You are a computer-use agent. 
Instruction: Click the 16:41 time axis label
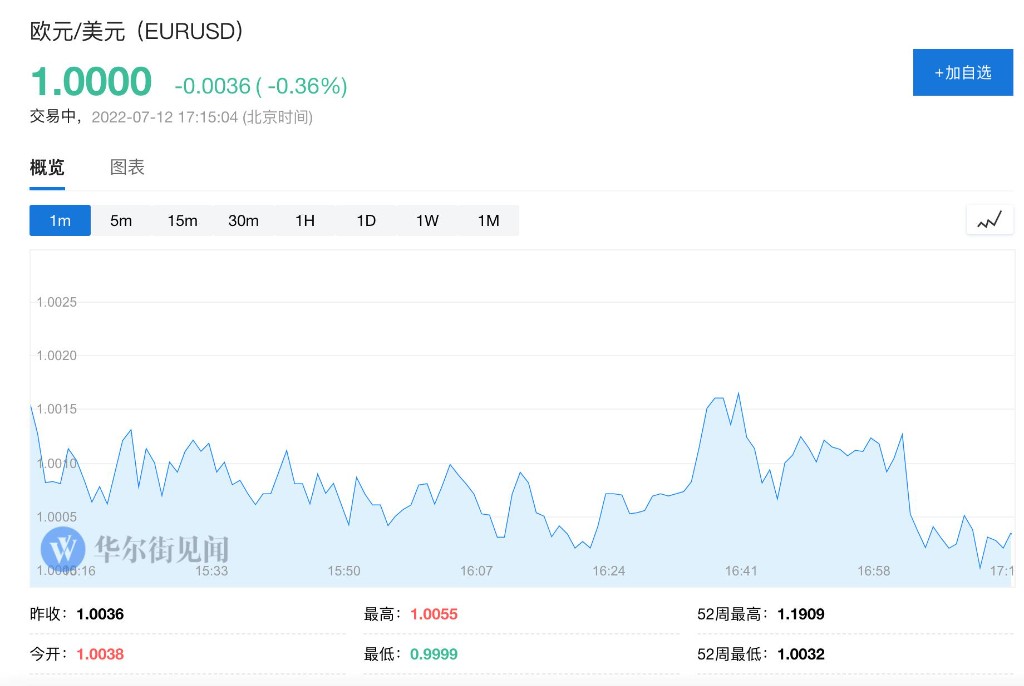741,571
